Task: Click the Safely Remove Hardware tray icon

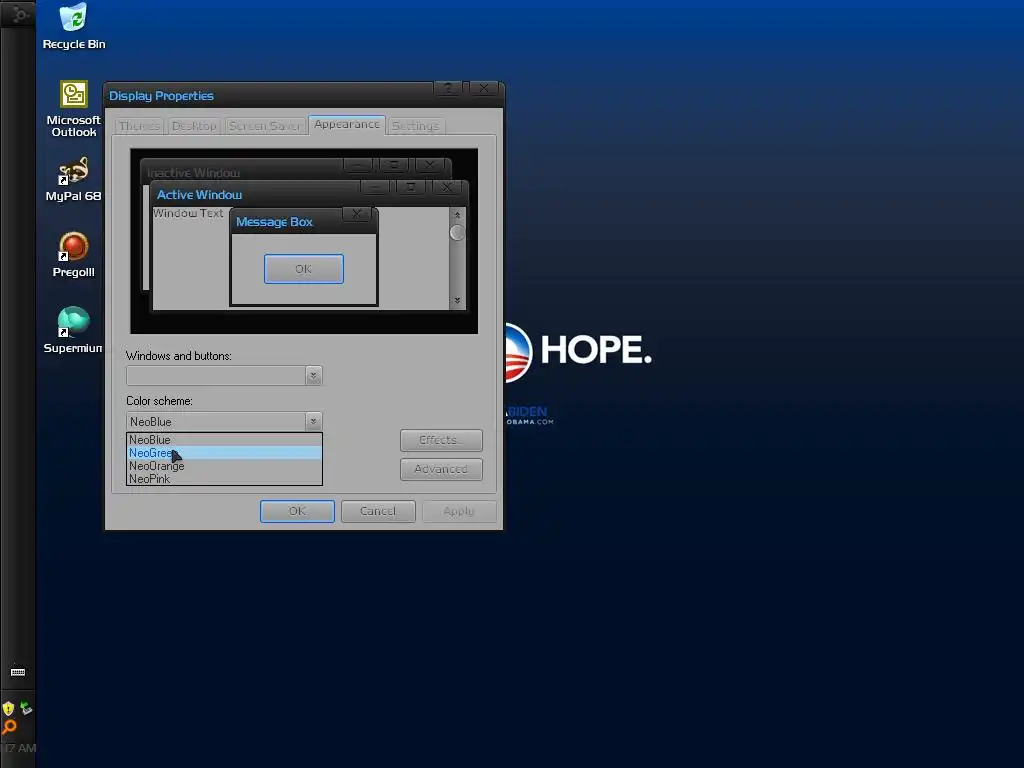Action: pyautogui.click(x=26, y=708)
